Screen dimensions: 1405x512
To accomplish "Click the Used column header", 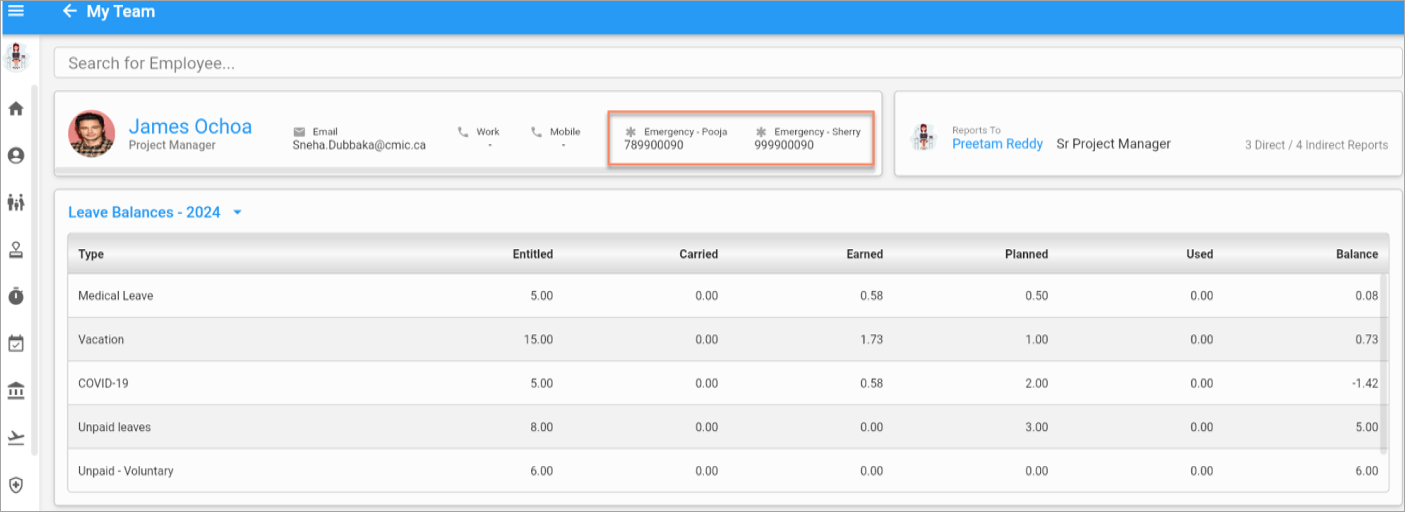I will (1200, 254).
